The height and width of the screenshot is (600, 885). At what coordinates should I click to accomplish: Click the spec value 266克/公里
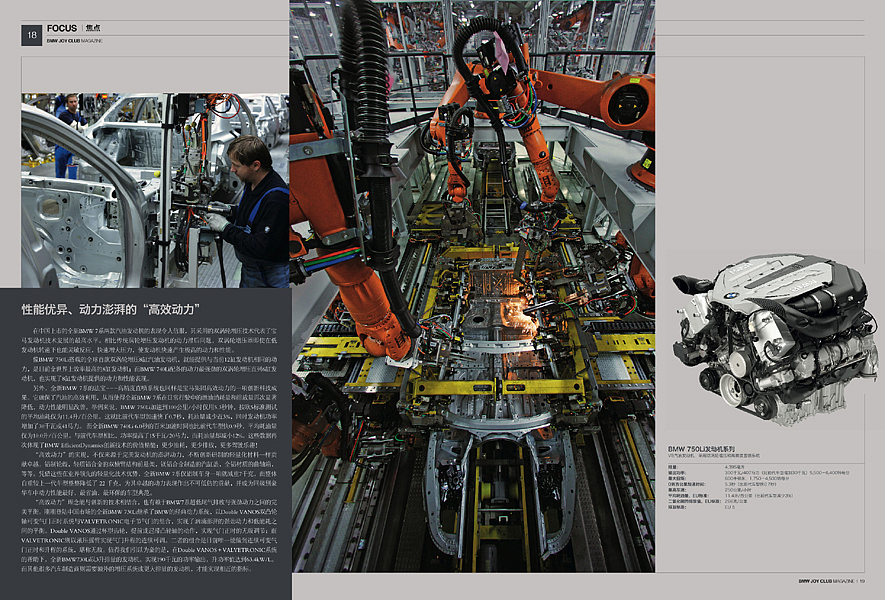pos(735,502)
